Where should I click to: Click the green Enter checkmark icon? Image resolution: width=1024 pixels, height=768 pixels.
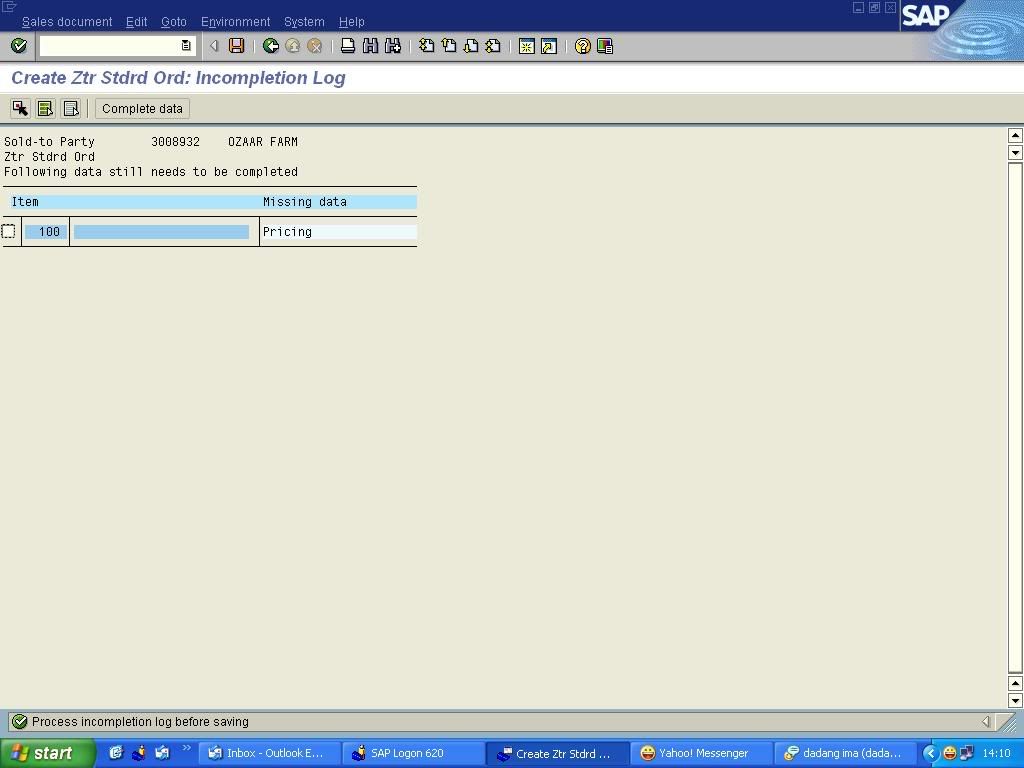pyautogui.click(x=19, y=46)
